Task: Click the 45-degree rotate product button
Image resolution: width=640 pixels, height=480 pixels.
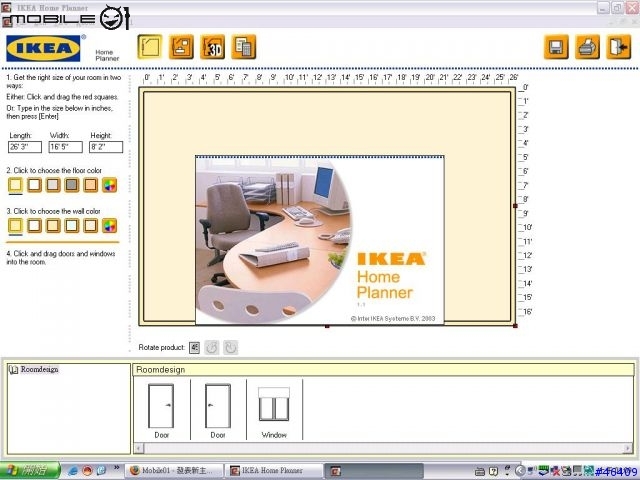Action: pyautogui.click(x=194, y=347)
